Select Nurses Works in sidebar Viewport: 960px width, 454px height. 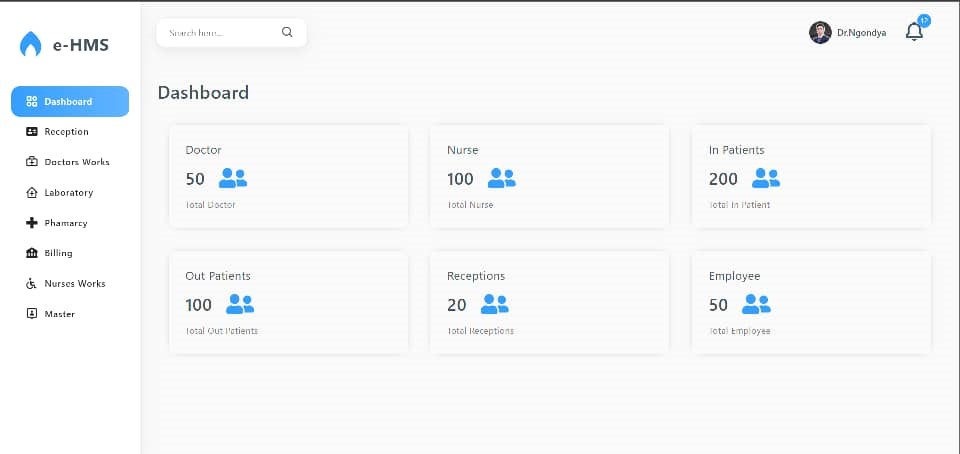click(74, 284)
